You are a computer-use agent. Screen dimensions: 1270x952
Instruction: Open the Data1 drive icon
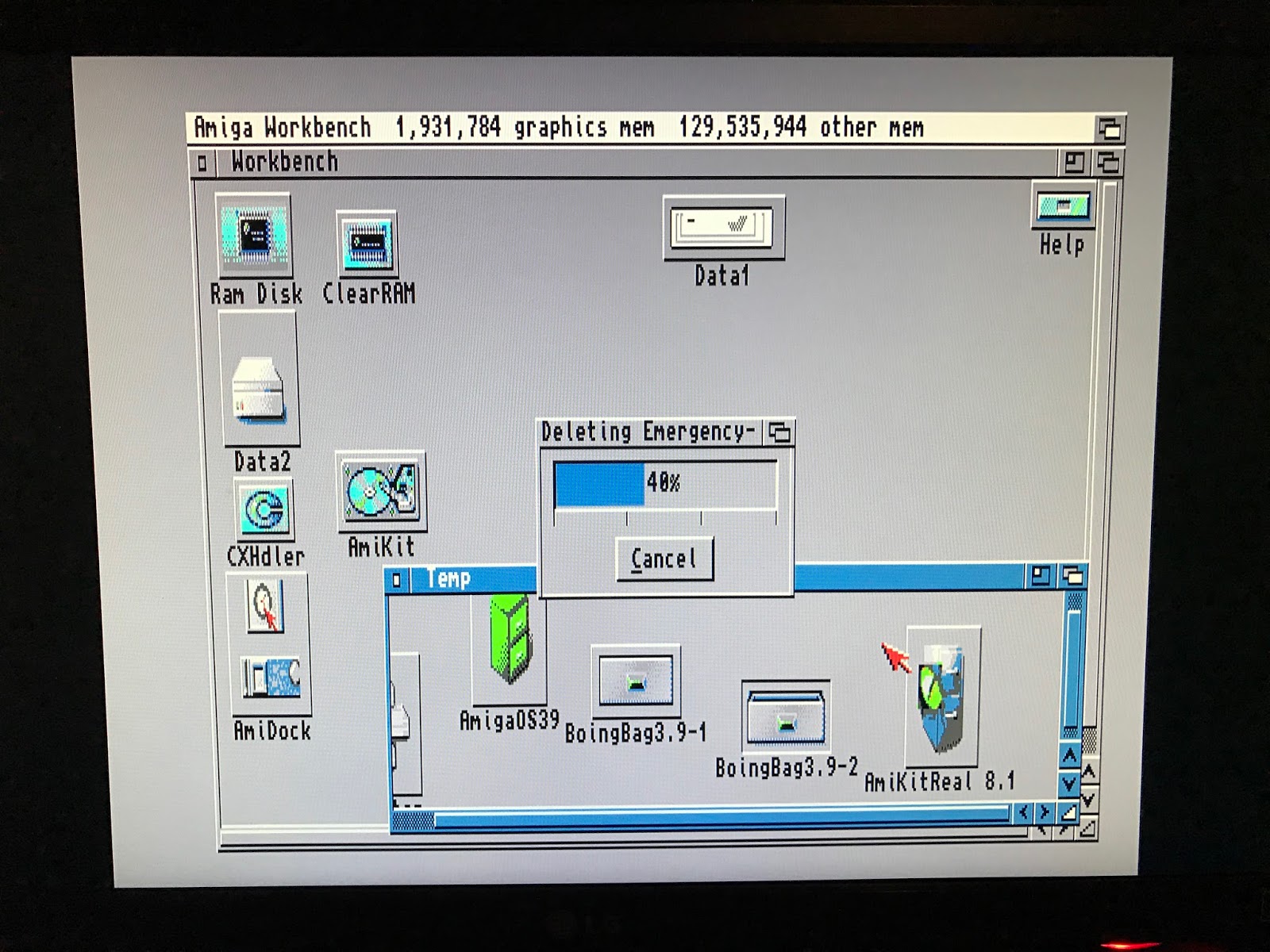tap(724, 228)
